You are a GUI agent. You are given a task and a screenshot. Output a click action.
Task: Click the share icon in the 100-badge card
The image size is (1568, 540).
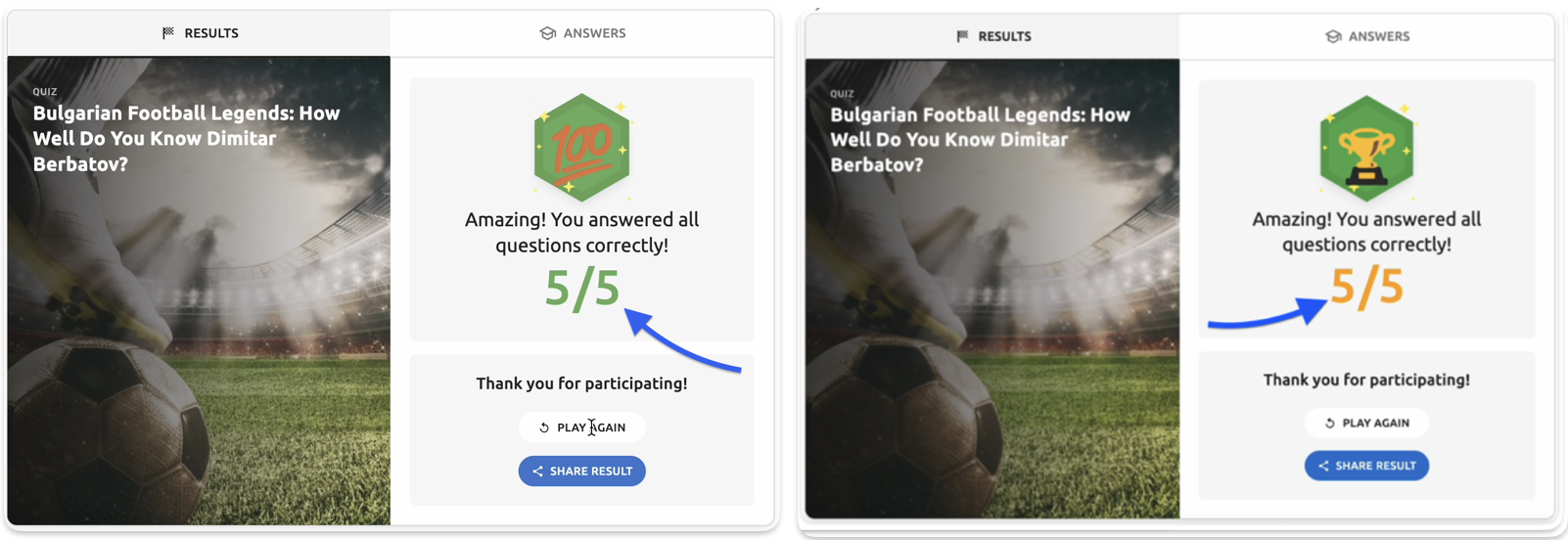point(537,472)
